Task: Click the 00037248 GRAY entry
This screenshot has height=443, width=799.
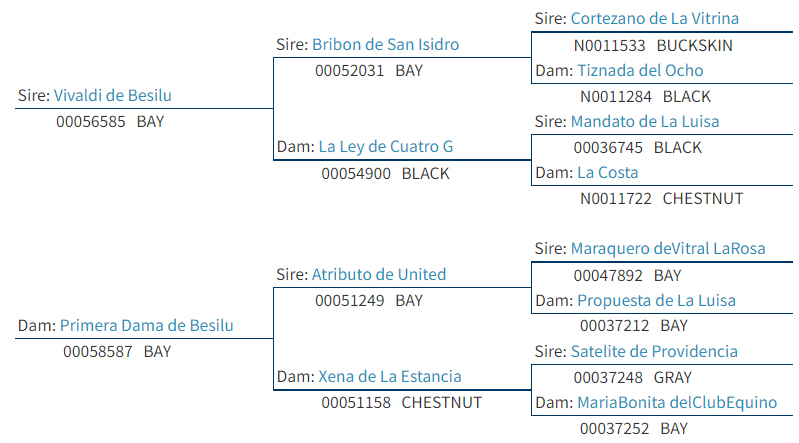Action: 632,378
